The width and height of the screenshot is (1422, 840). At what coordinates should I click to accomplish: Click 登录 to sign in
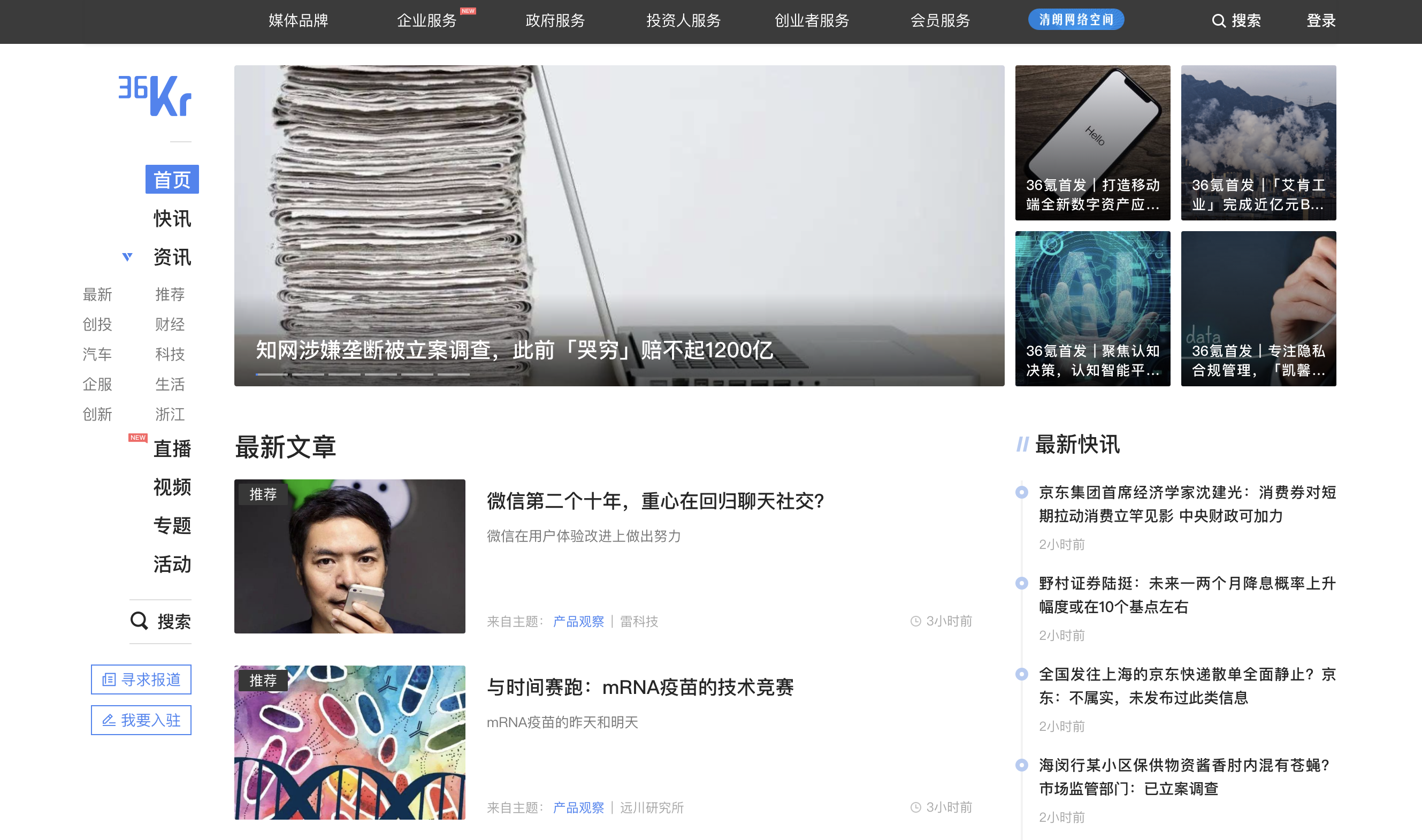(x=1321, y=21)
